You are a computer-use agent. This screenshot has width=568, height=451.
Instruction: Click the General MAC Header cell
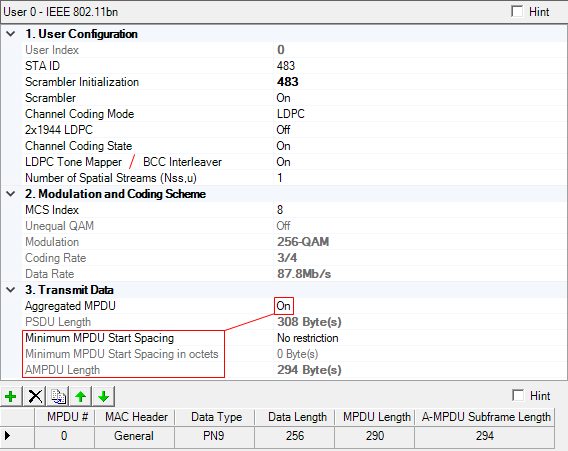click(x=134, y=436)
